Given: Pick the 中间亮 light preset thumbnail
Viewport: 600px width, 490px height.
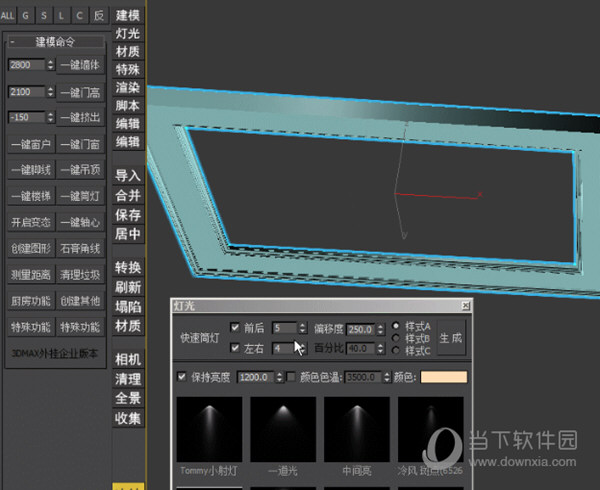Looking at the screenshot, I should click(357, 429).
